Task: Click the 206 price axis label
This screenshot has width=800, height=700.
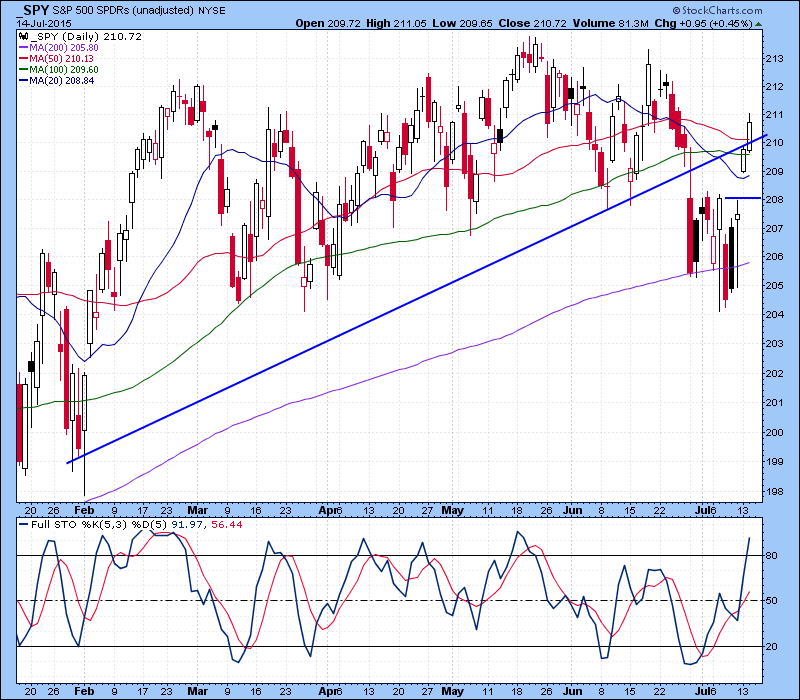Action: (x=774, y=256)
